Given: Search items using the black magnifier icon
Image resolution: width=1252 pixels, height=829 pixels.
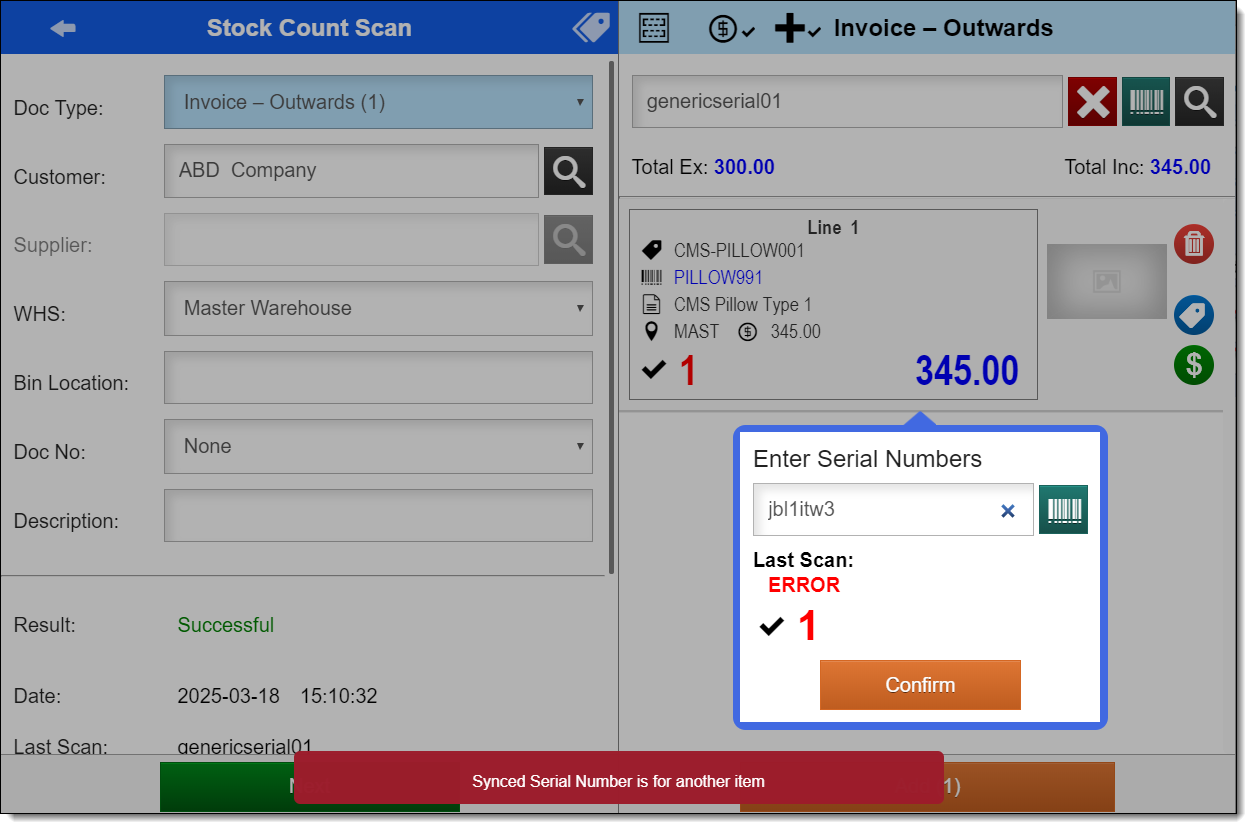Looking at the screenshot, I should tap(1199, 101).
